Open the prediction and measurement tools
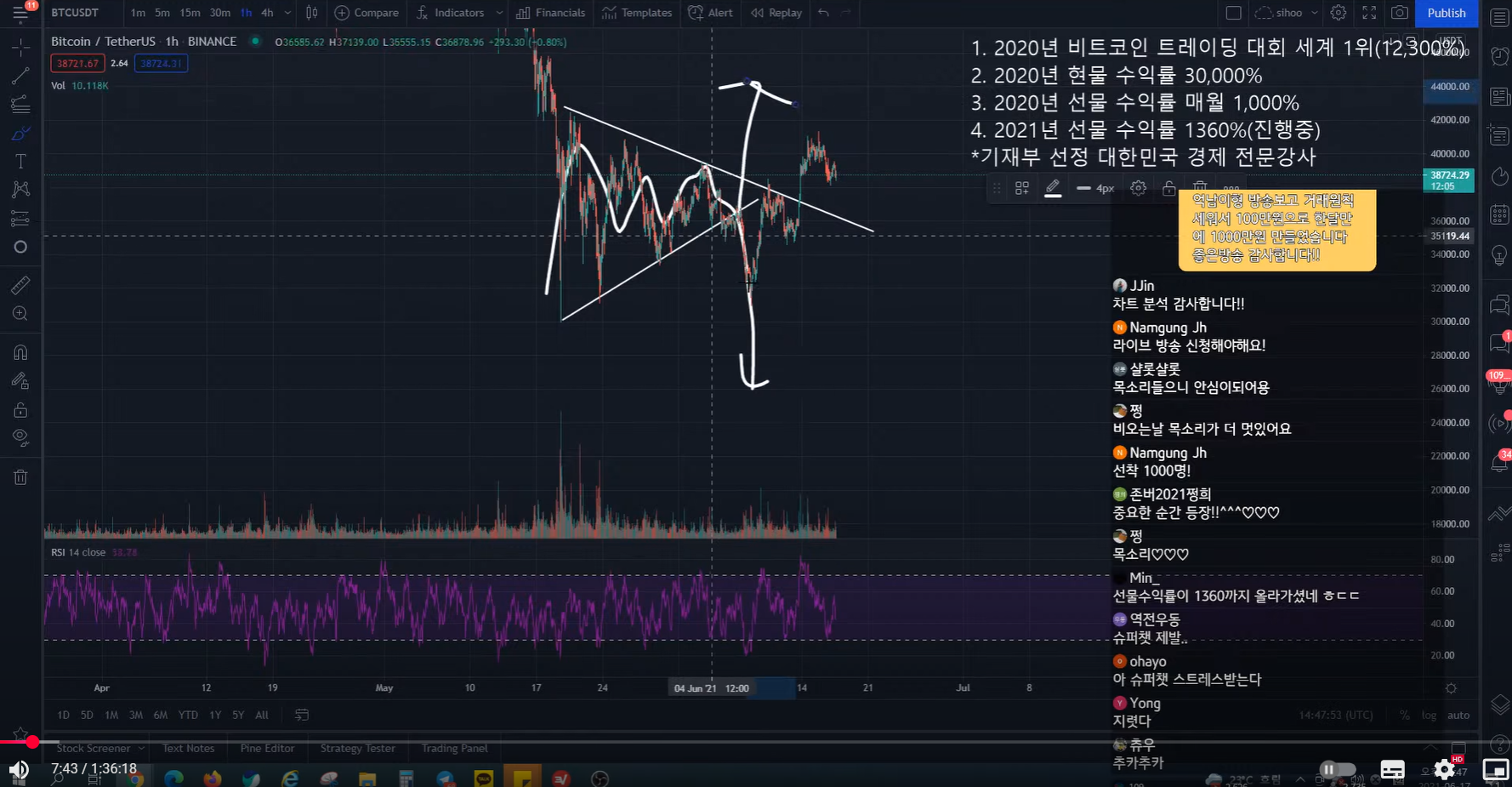The image size is (1512, 787). [20, 219]
